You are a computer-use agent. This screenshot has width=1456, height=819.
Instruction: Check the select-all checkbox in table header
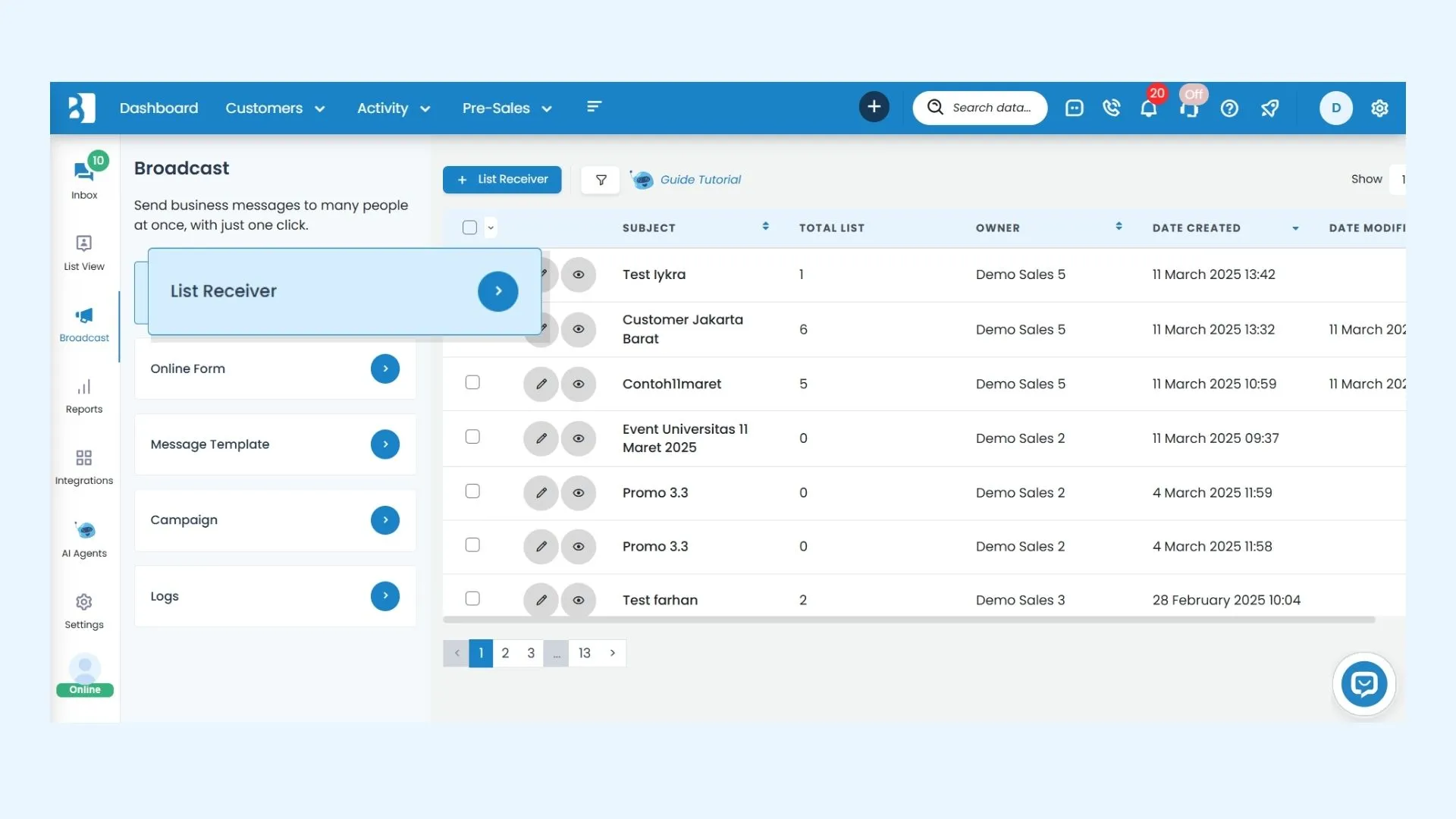click(469, 227)
